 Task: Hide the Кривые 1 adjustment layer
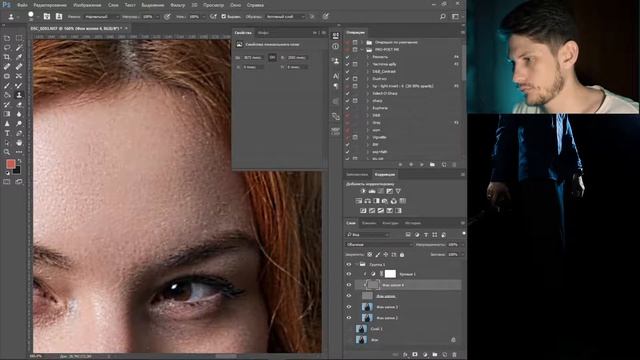point(349,274)
